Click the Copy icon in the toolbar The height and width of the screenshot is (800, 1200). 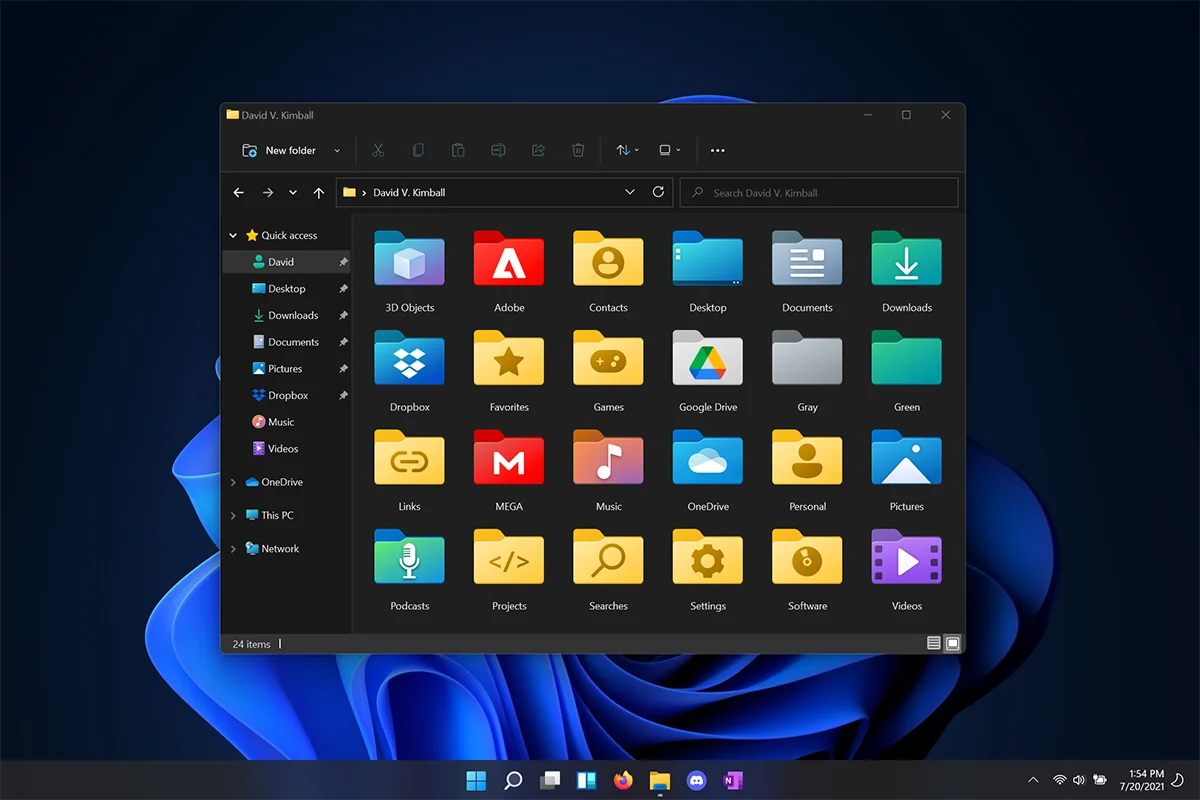[x=418, y=150]
